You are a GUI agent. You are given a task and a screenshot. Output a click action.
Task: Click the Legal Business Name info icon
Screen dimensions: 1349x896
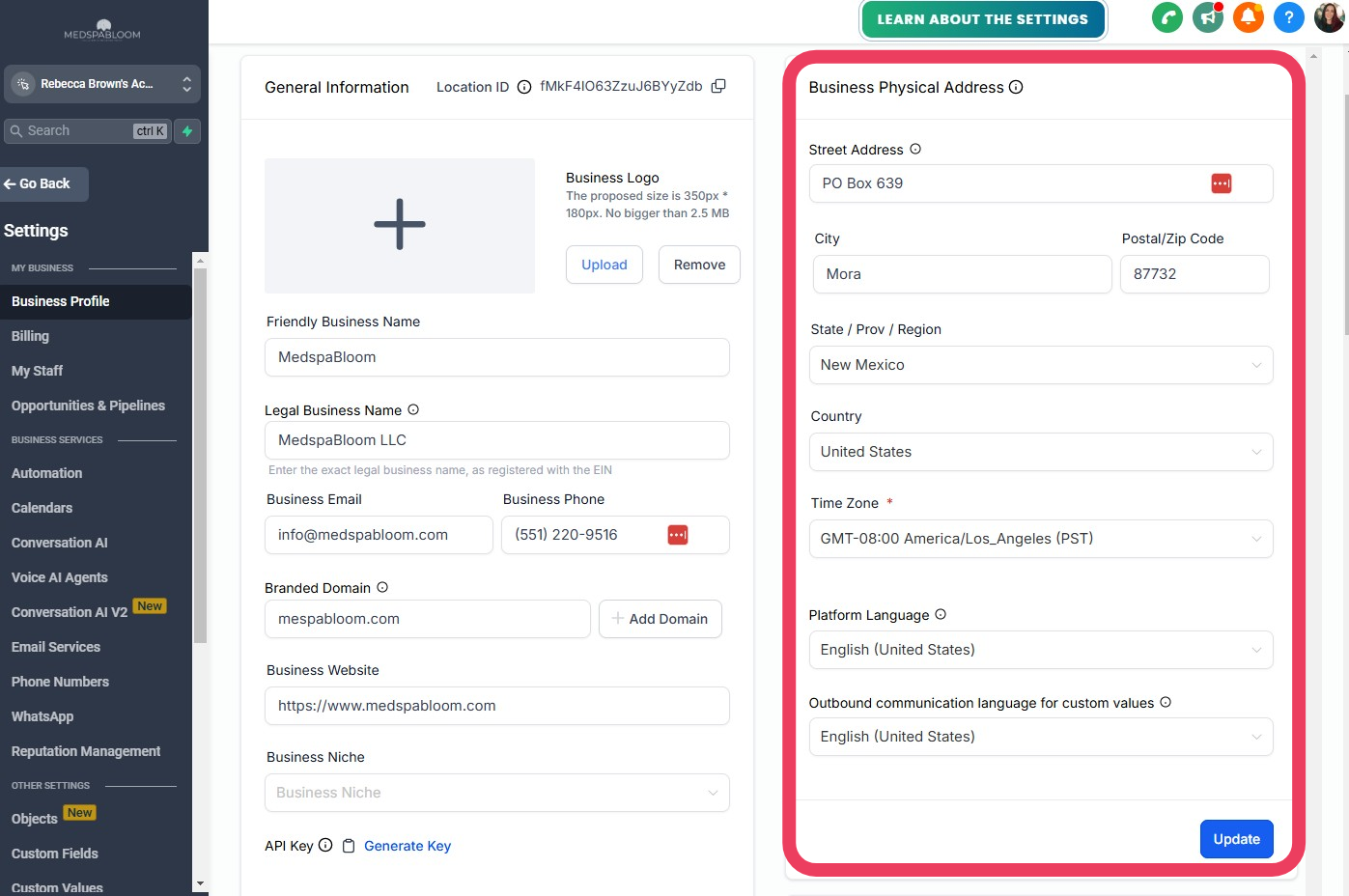pos(413,409)
